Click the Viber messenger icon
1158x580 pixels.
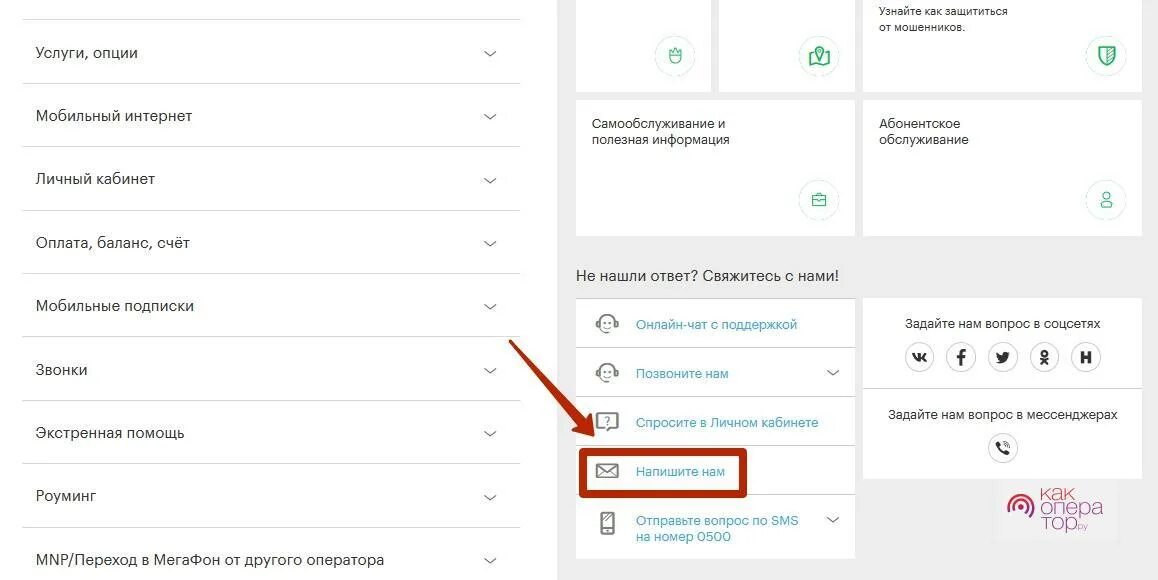[x=1002, y=448]
